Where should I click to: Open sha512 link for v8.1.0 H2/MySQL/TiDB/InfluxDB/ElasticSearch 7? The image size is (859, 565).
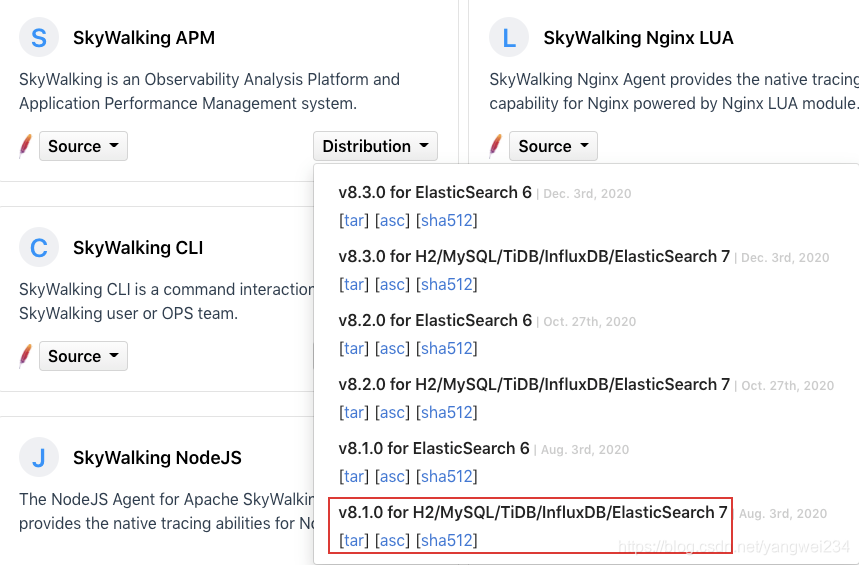click(x=446, y=541)
